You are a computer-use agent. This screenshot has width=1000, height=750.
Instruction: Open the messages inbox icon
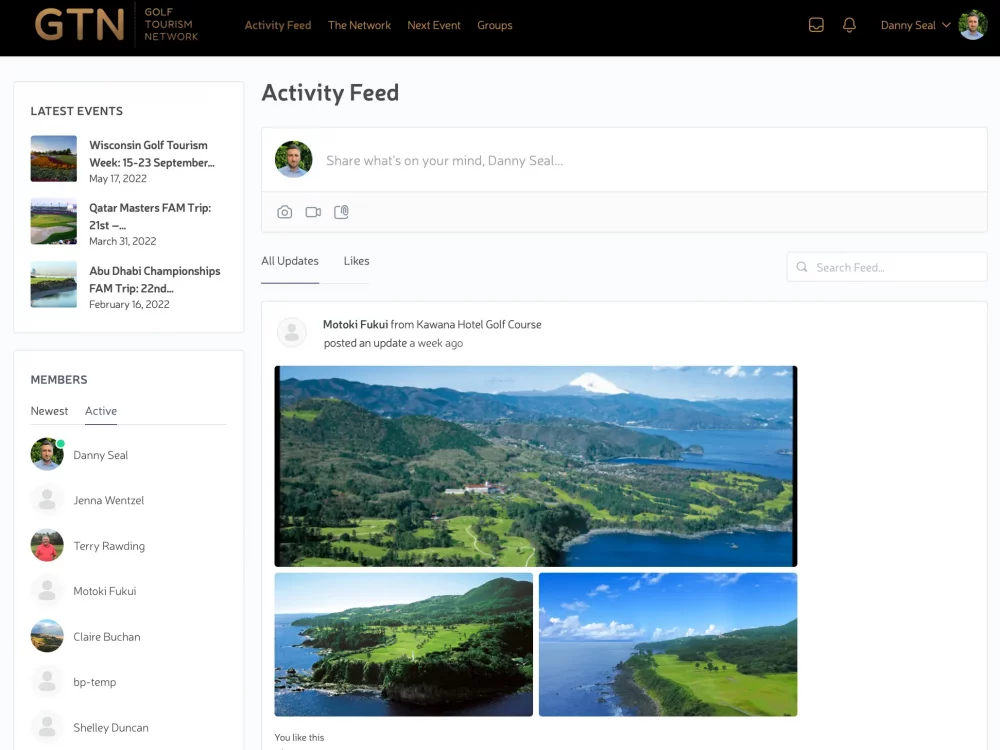click(816, 25)
